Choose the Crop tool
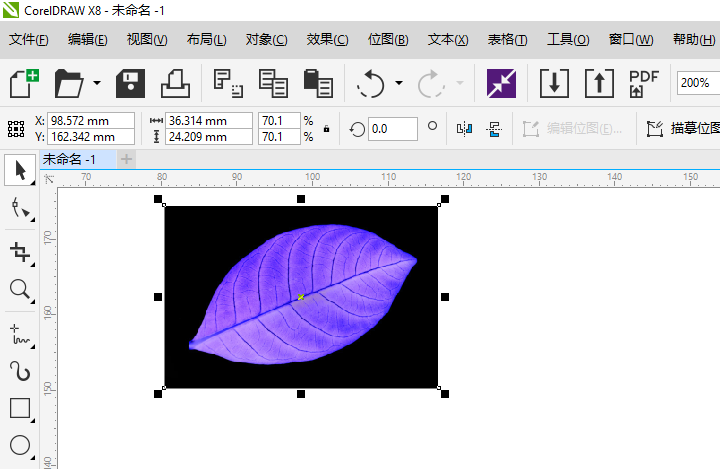 pyautogui.click(x=19, y=251)
